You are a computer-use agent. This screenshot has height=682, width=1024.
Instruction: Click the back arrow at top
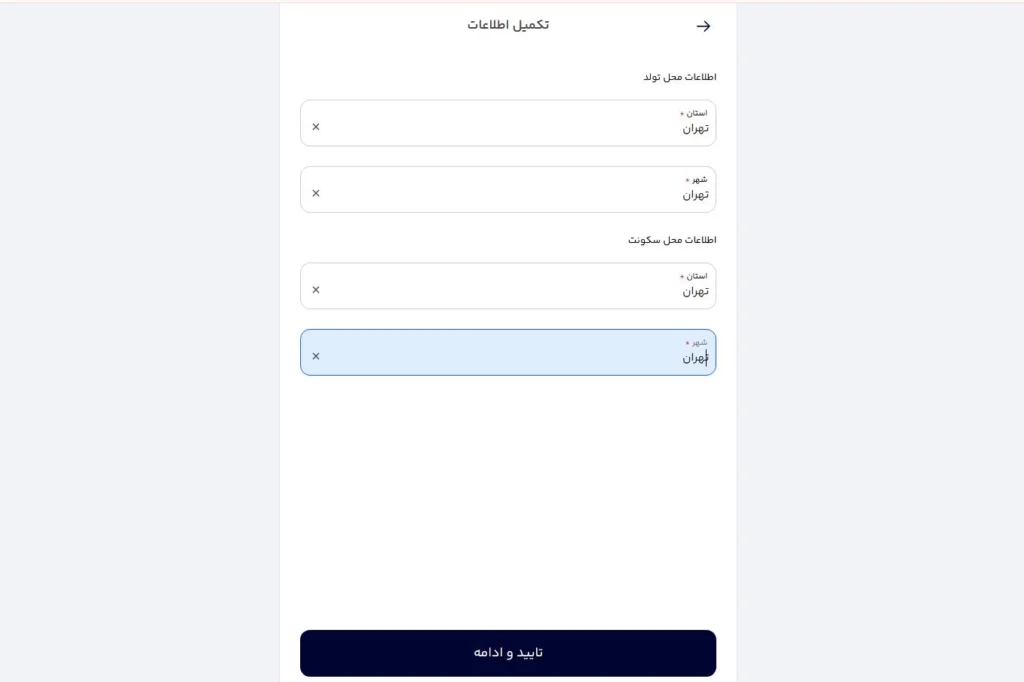[x=703, y=26]
